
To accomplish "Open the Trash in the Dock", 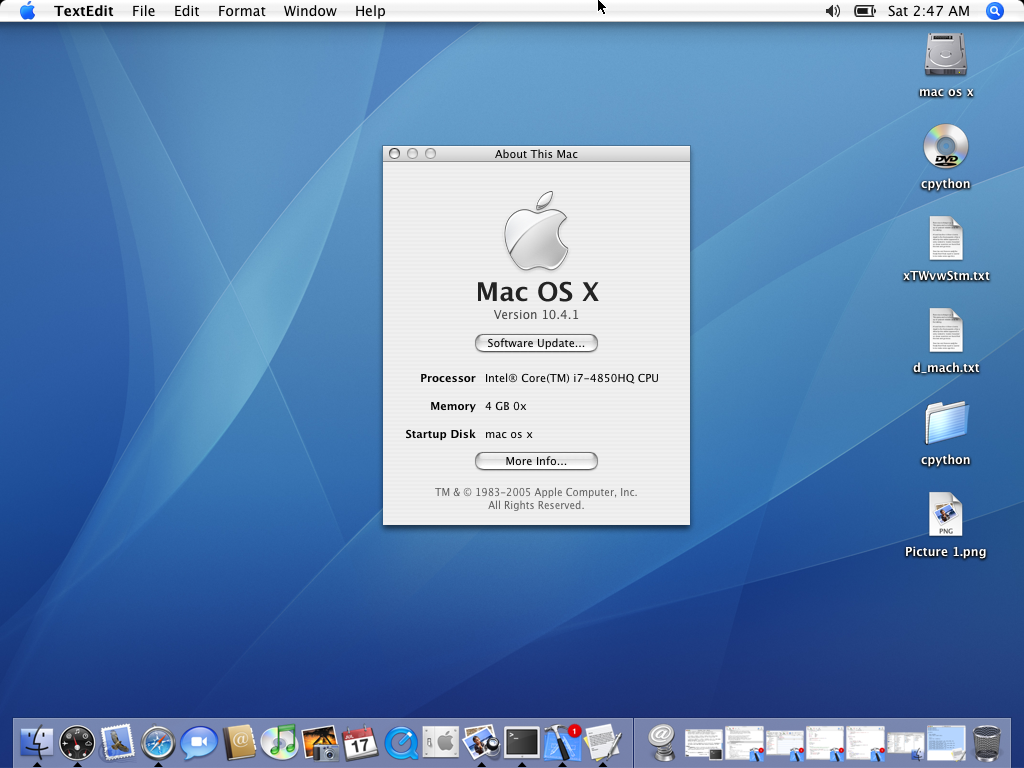I will (986, 743).
